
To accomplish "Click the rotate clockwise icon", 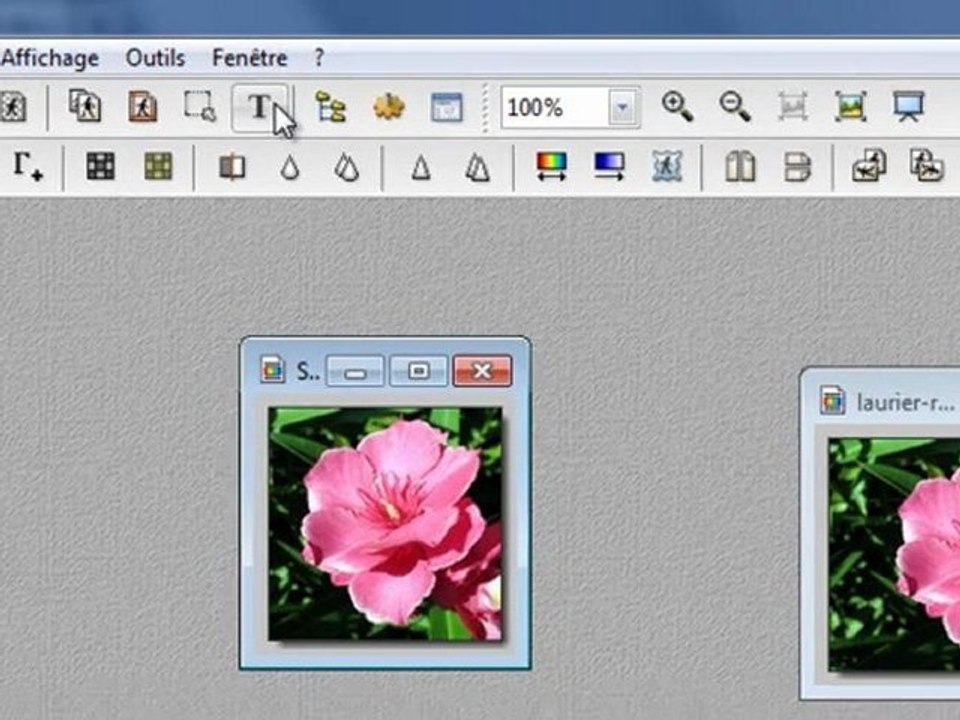I will point(926,166).
